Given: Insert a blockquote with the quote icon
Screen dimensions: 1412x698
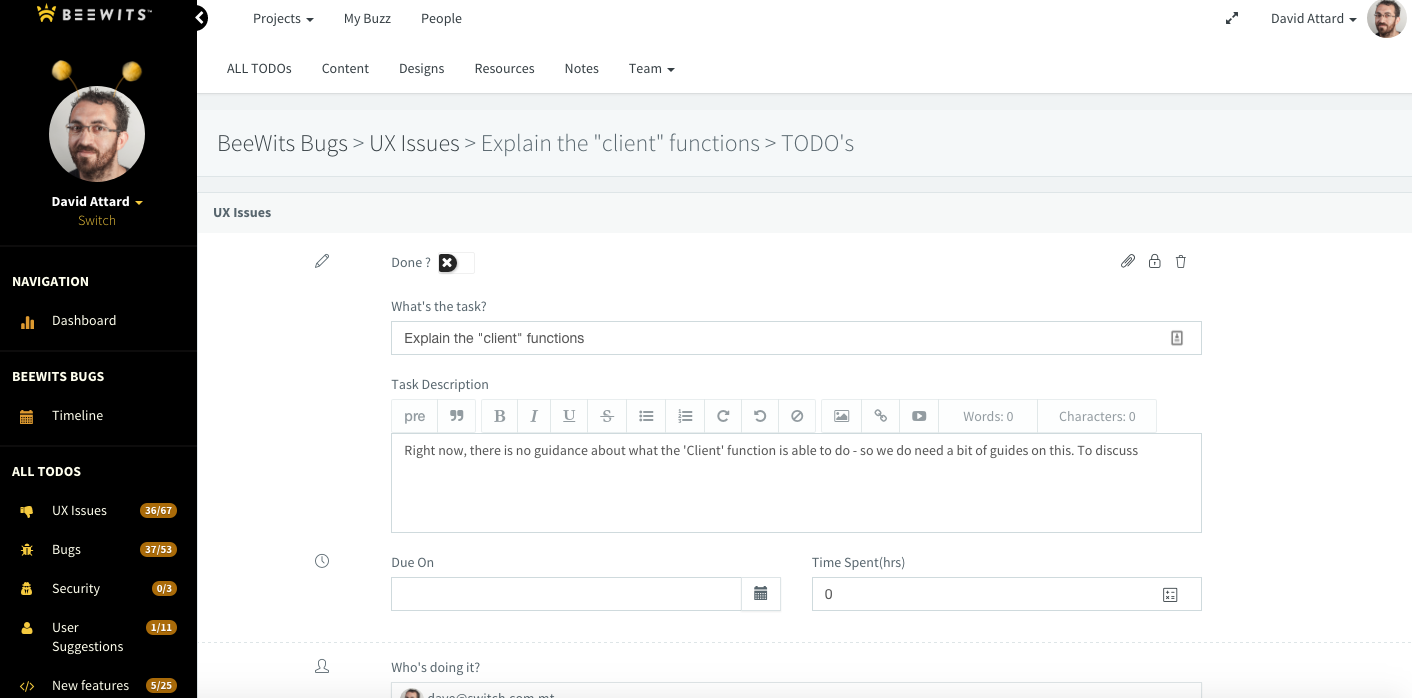Looking at the screenshot, I should pyautogui.click(x=457, y=416).
